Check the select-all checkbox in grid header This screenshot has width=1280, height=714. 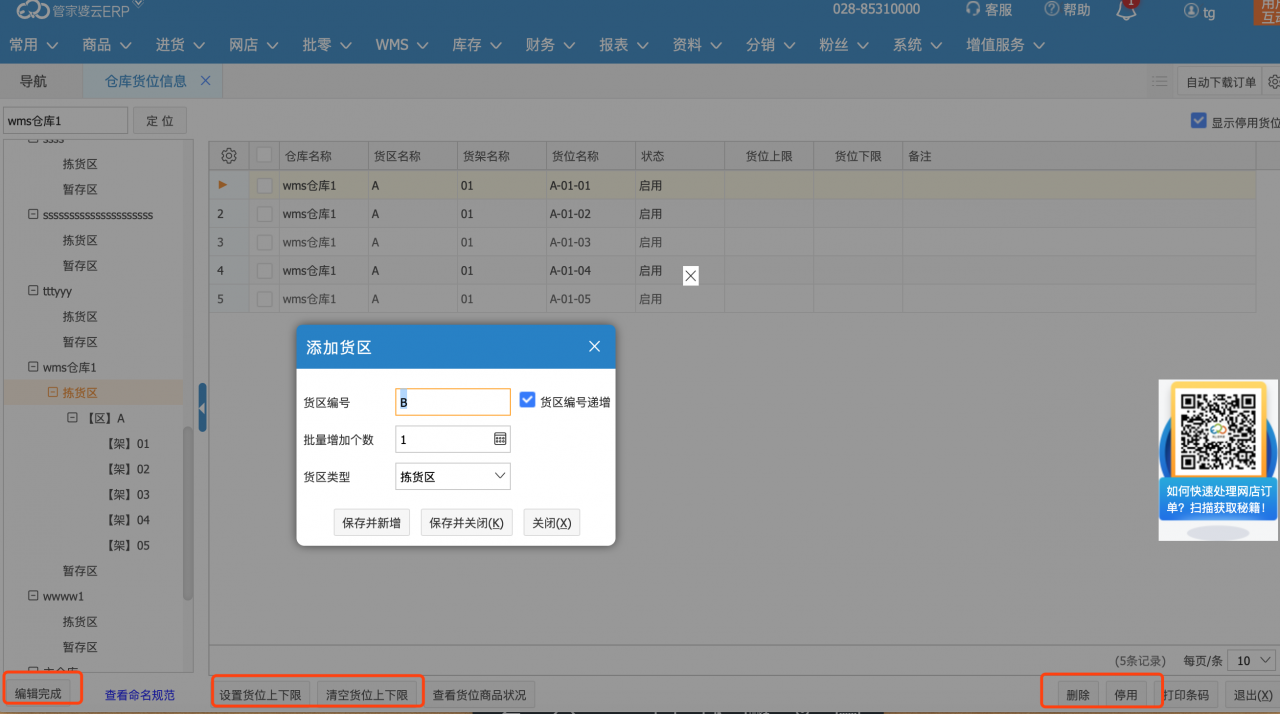(x=264, y=156)
